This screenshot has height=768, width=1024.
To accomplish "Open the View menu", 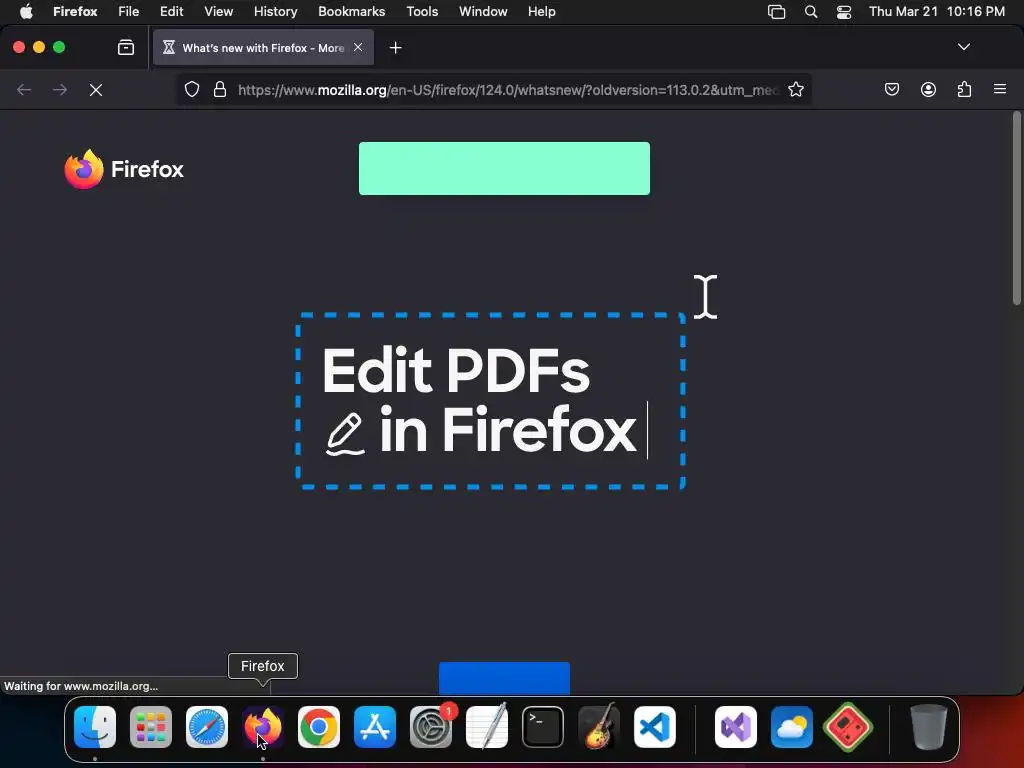I will pos(218,12).
